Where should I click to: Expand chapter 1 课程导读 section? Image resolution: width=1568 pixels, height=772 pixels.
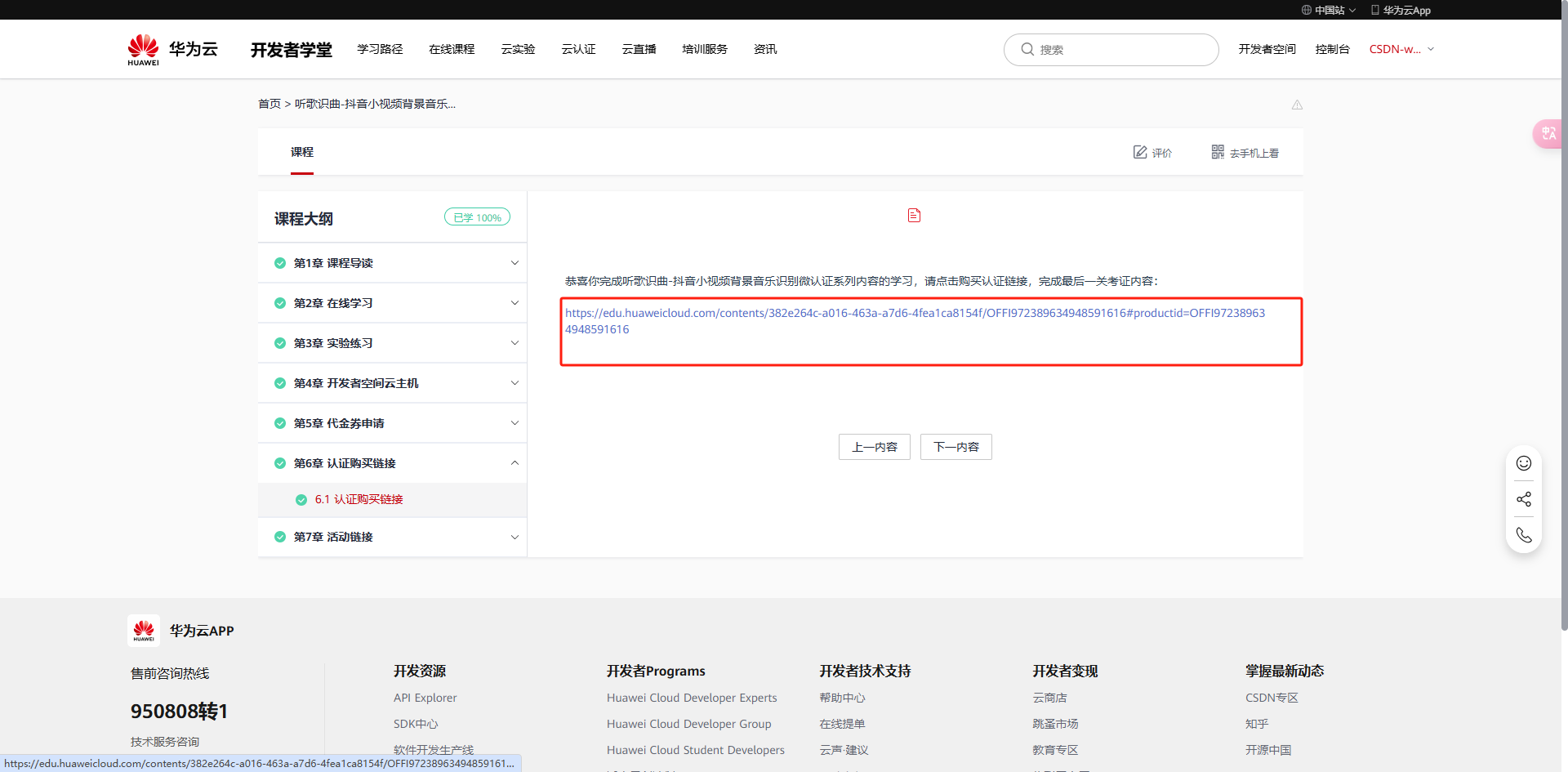(x=514, y=263)
